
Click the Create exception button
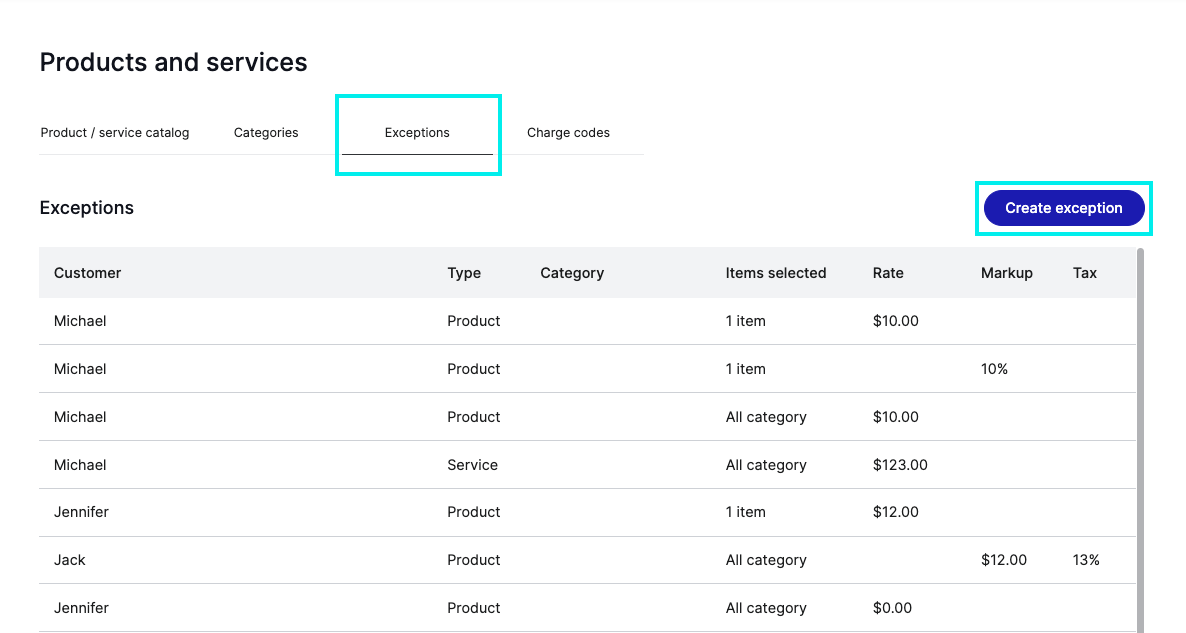1063,208
